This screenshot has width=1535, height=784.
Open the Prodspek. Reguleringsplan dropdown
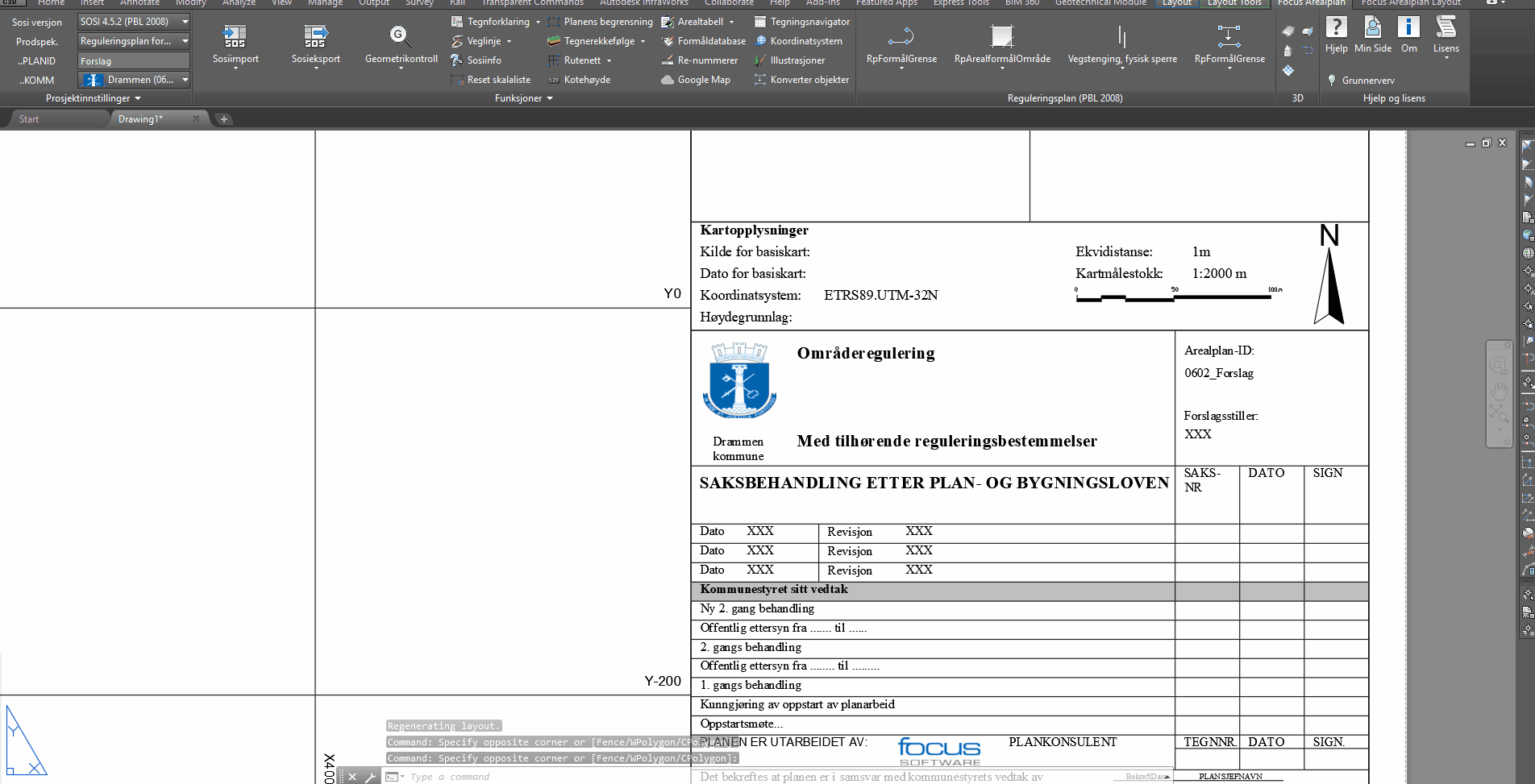coord(185,41)
